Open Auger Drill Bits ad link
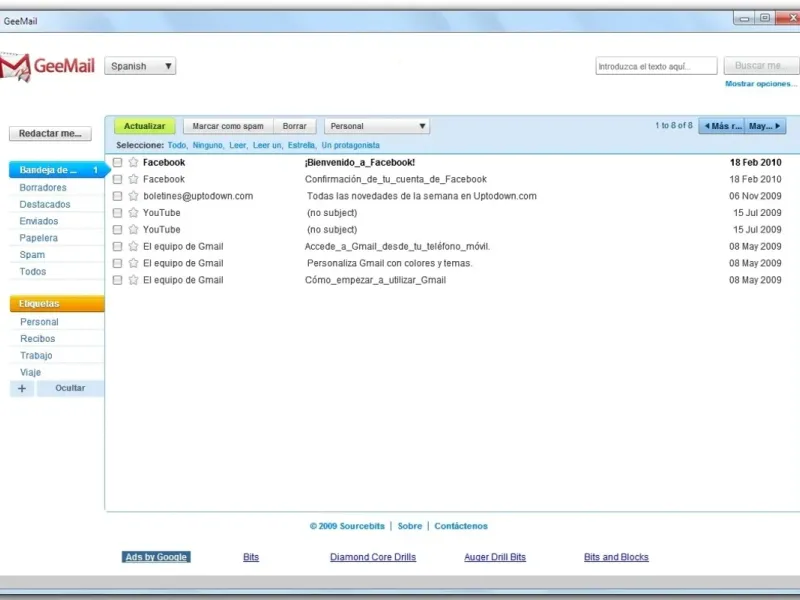This screenshot has height=600, width=800. click(x=495, y=557)
